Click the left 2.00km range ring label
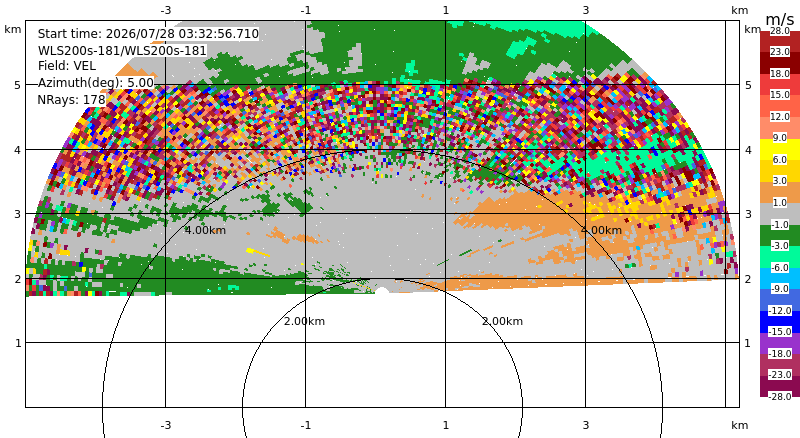Image resolution: width=800 pixels, height=438 pixels. [x=305, y=321]
